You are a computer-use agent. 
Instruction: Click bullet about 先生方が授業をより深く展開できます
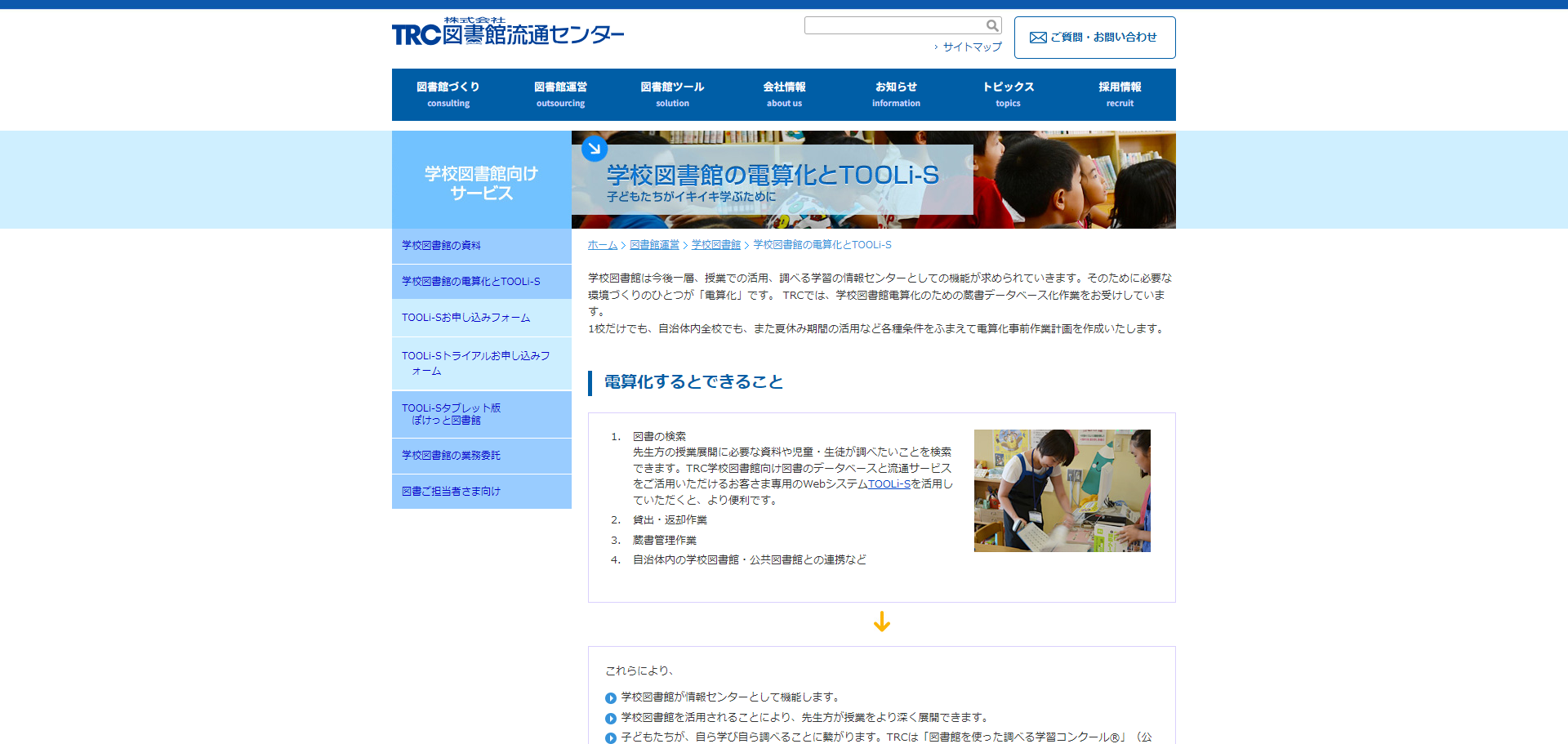point(805,718)
